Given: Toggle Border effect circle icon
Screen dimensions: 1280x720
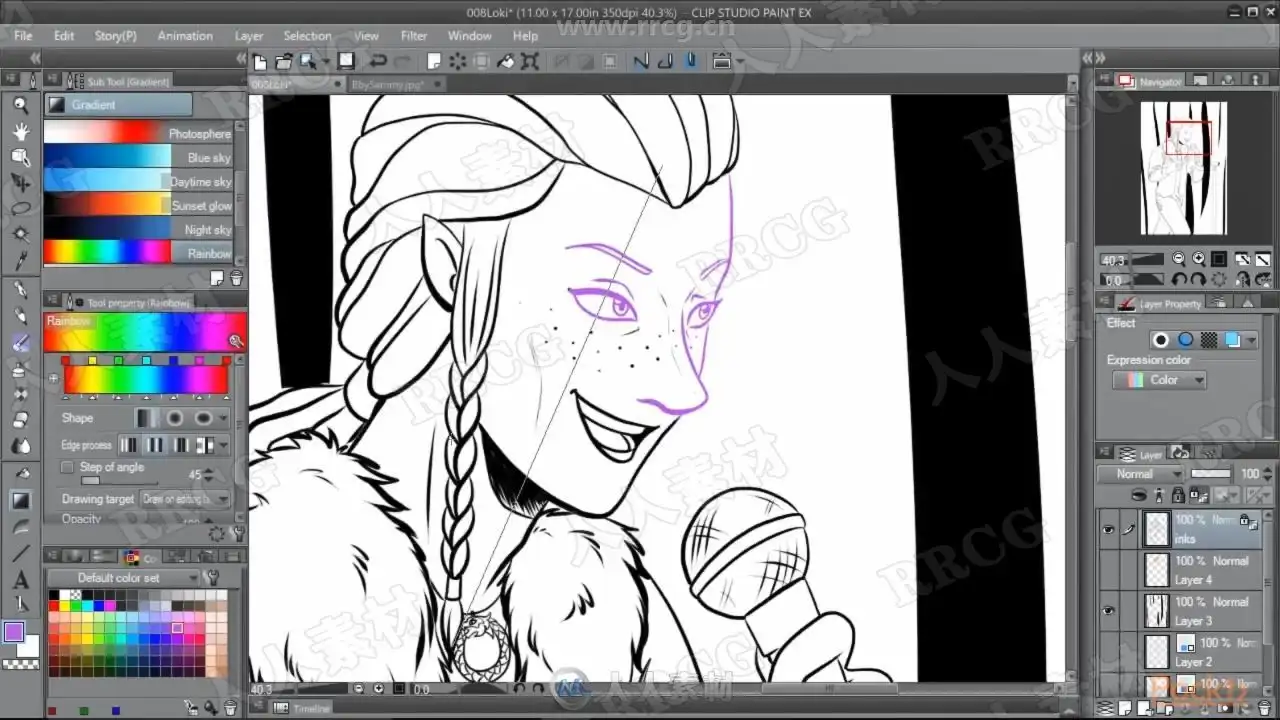Looking at the screenshot, I should pyautogui.click(x=1161, y=340).
